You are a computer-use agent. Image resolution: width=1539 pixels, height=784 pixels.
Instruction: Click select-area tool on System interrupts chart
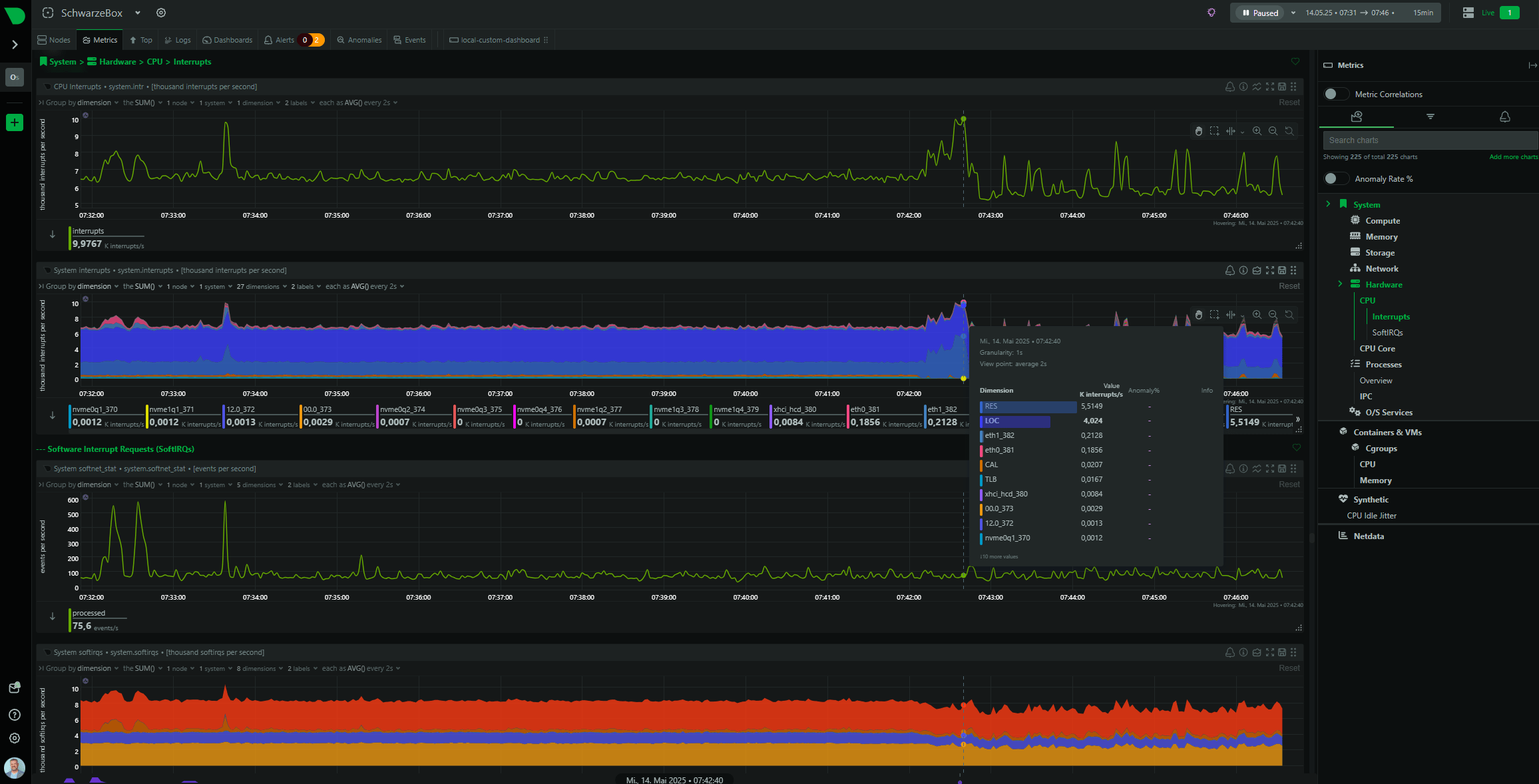pyautogui.click(x=1214, y=315)
